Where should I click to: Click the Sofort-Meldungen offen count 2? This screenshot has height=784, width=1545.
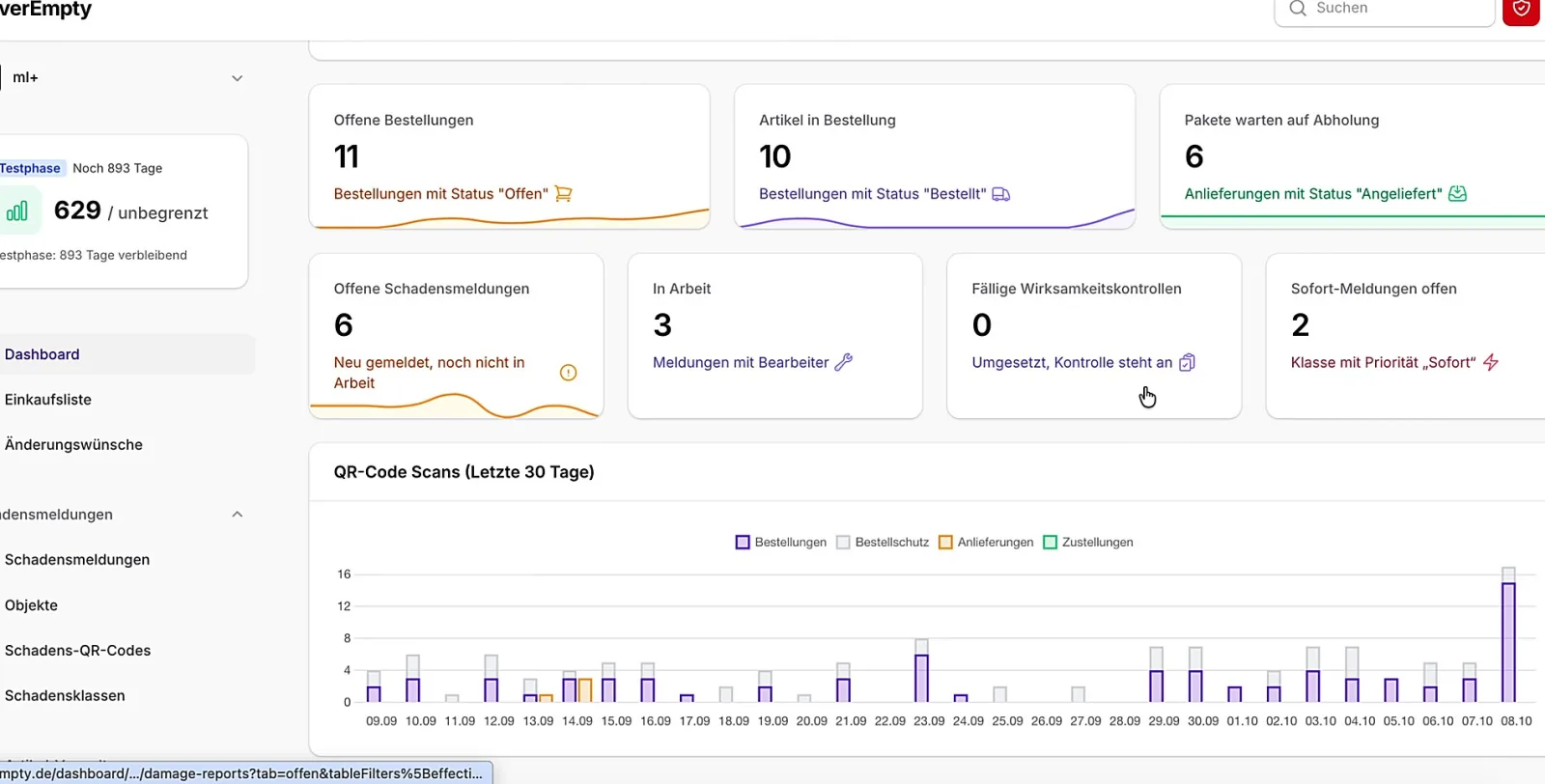(1301, 325)
